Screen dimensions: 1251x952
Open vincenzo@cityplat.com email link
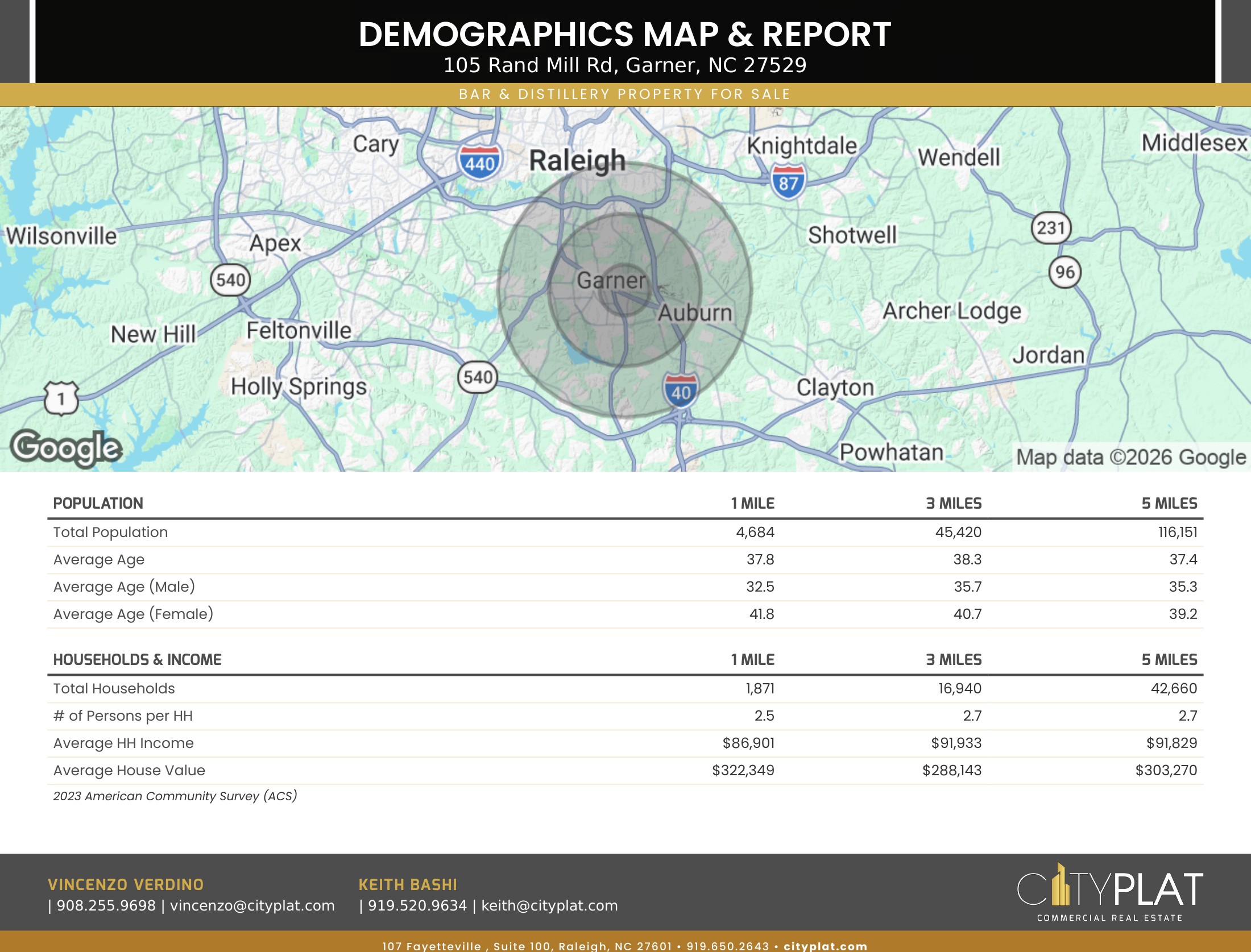(x=252, y=905)
